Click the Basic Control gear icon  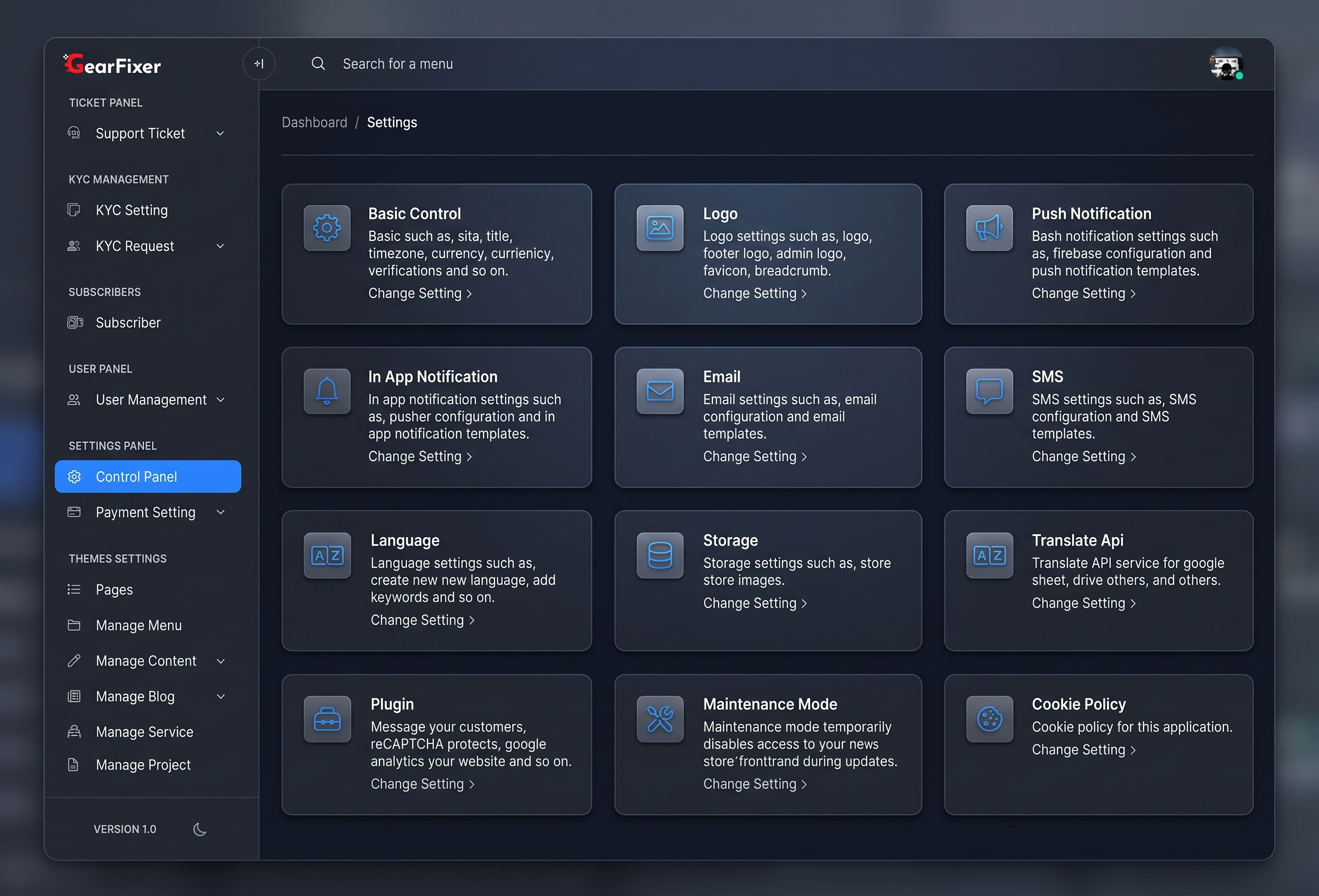[x=327, y=228]
